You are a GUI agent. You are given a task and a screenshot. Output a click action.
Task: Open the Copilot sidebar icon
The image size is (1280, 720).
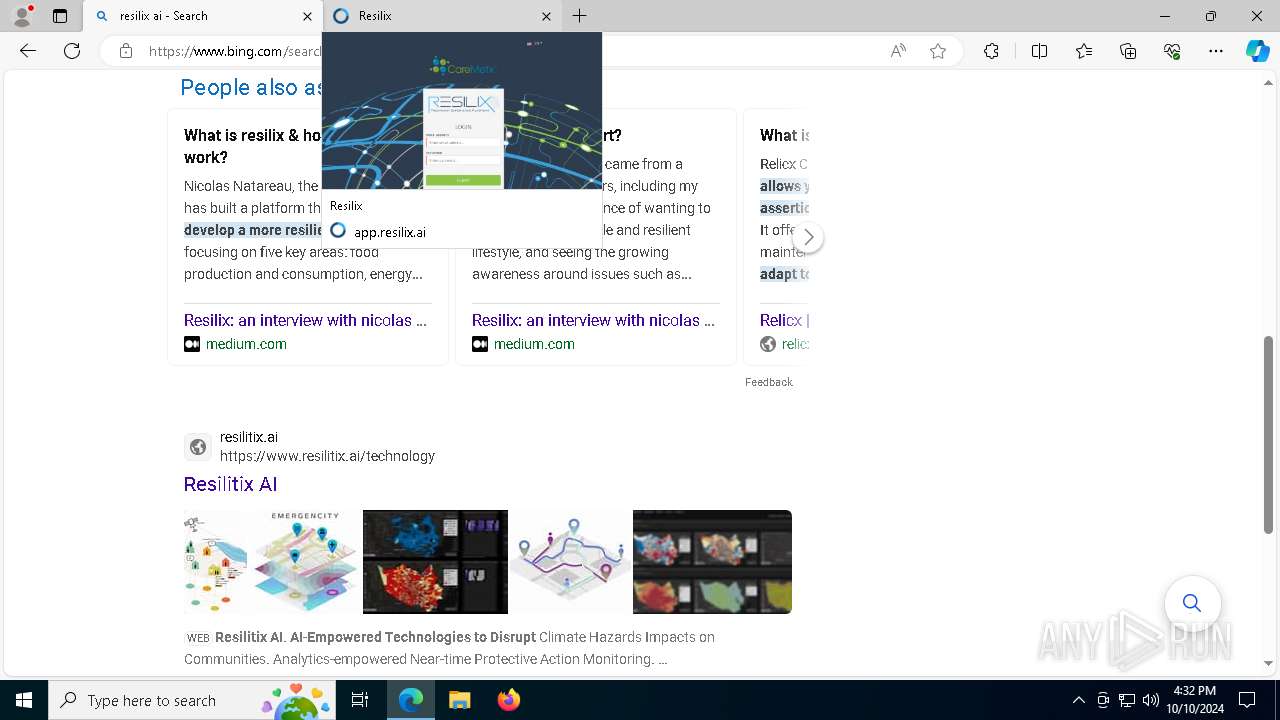(x=1257, y=51)
